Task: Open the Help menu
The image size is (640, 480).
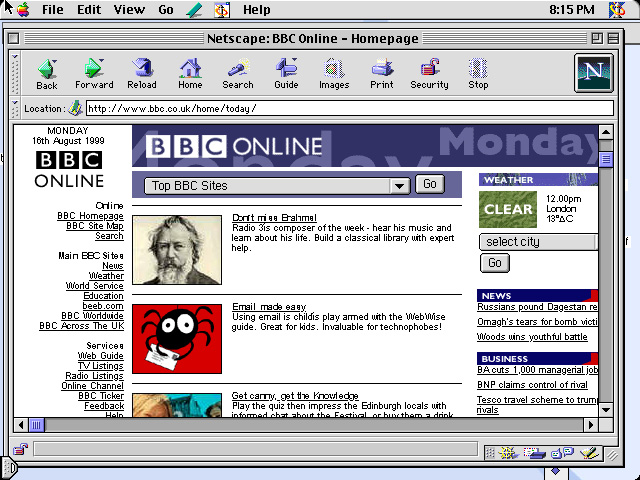Action: tap(256, 9)
